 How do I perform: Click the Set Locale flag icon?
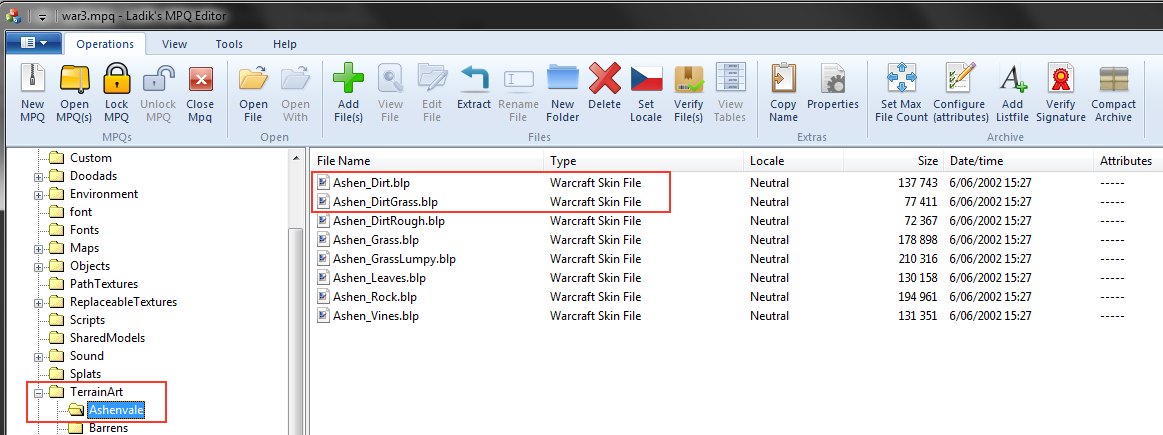[x=646, y=79]
